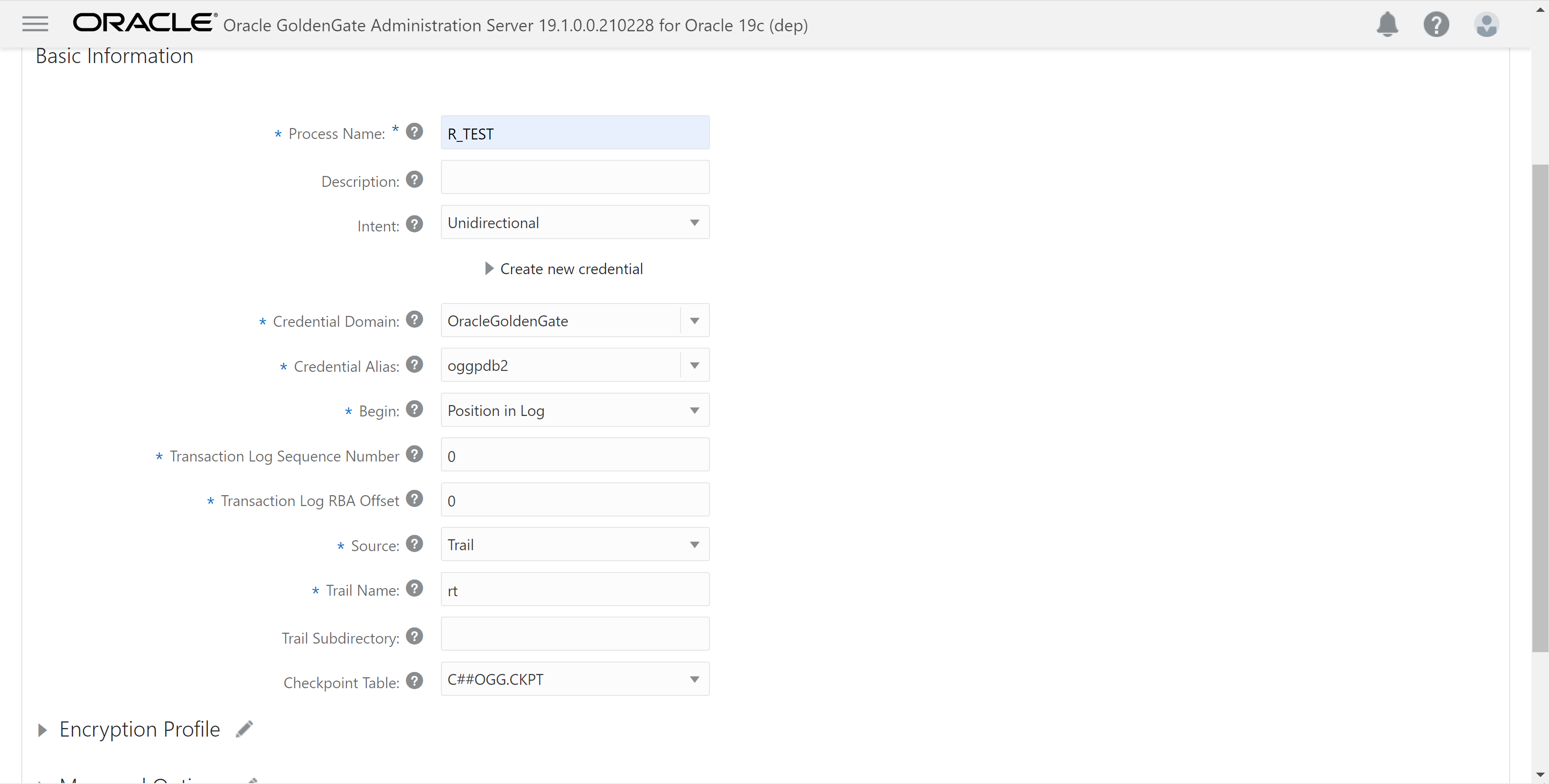Open Checkpoint Table dropdown C##OGG.CKPT
Screen dimensions: 1549x784
tap(574, 680)
